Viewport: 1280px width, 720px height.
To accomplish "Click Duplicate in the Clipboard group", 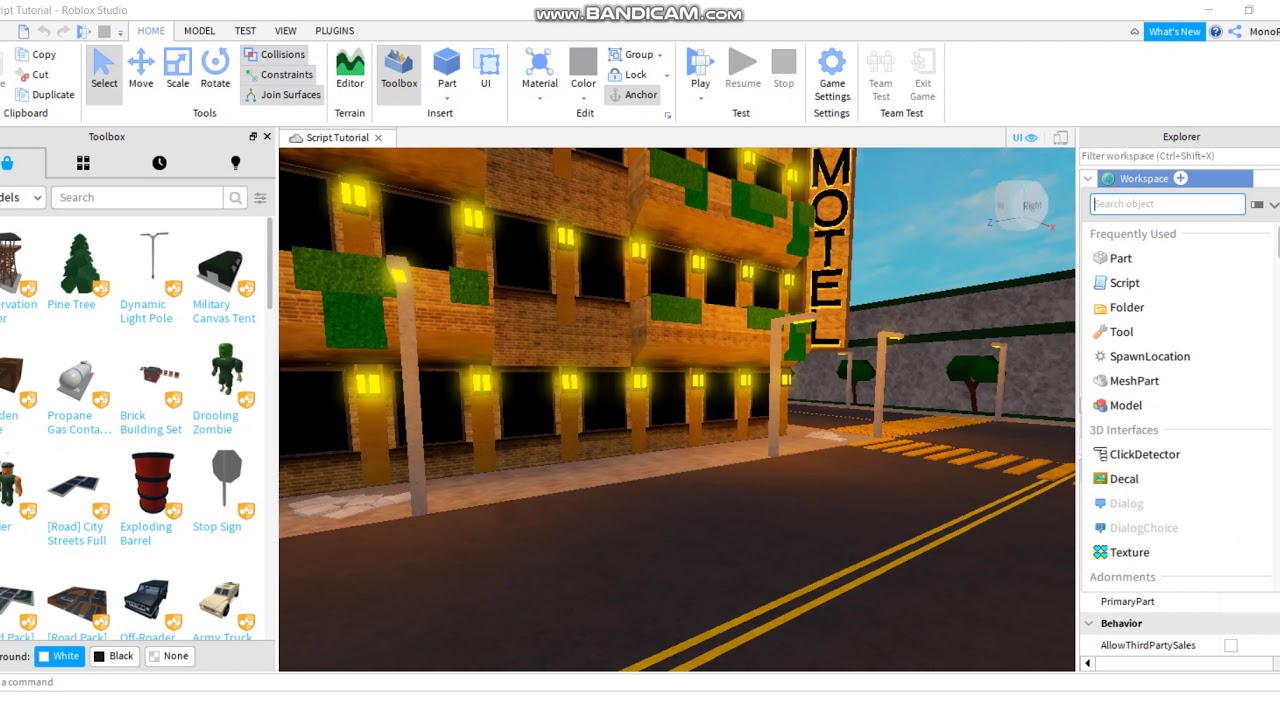I will (45, 95).
